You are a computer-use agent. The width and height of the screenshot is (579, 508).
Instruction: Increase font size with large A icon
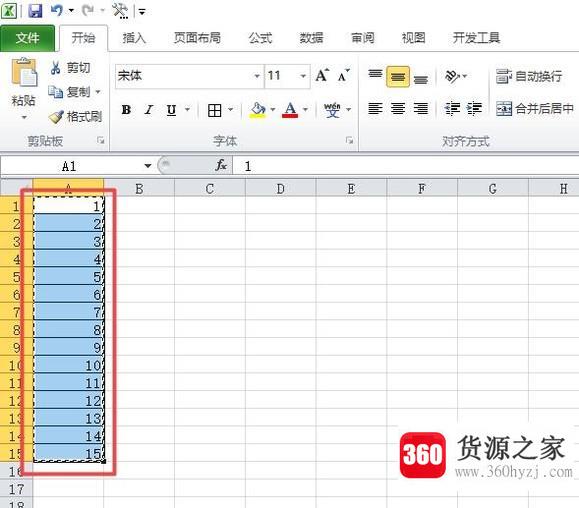click(x=322, y=76)
